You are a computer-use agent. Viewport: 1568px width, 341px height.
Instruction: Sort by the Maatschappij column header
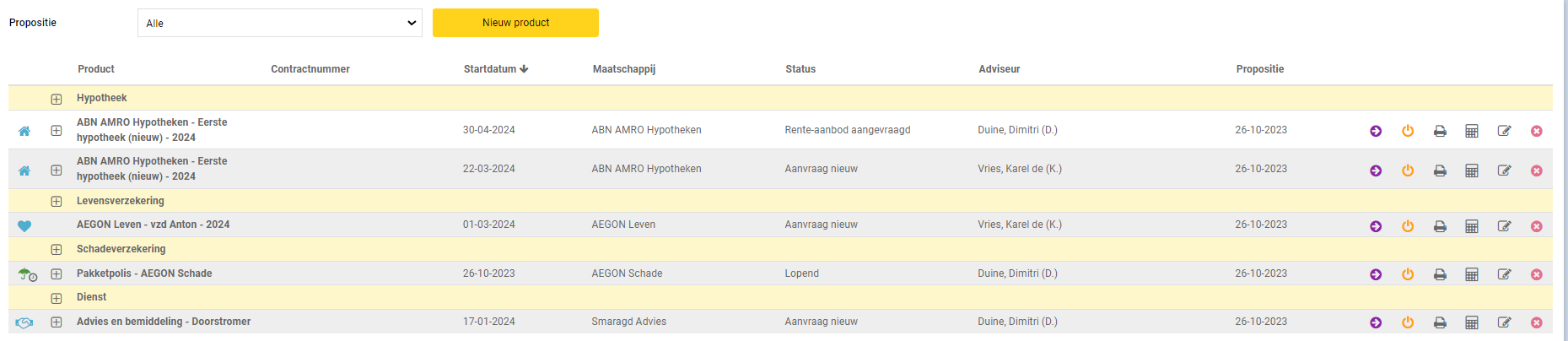624,69
